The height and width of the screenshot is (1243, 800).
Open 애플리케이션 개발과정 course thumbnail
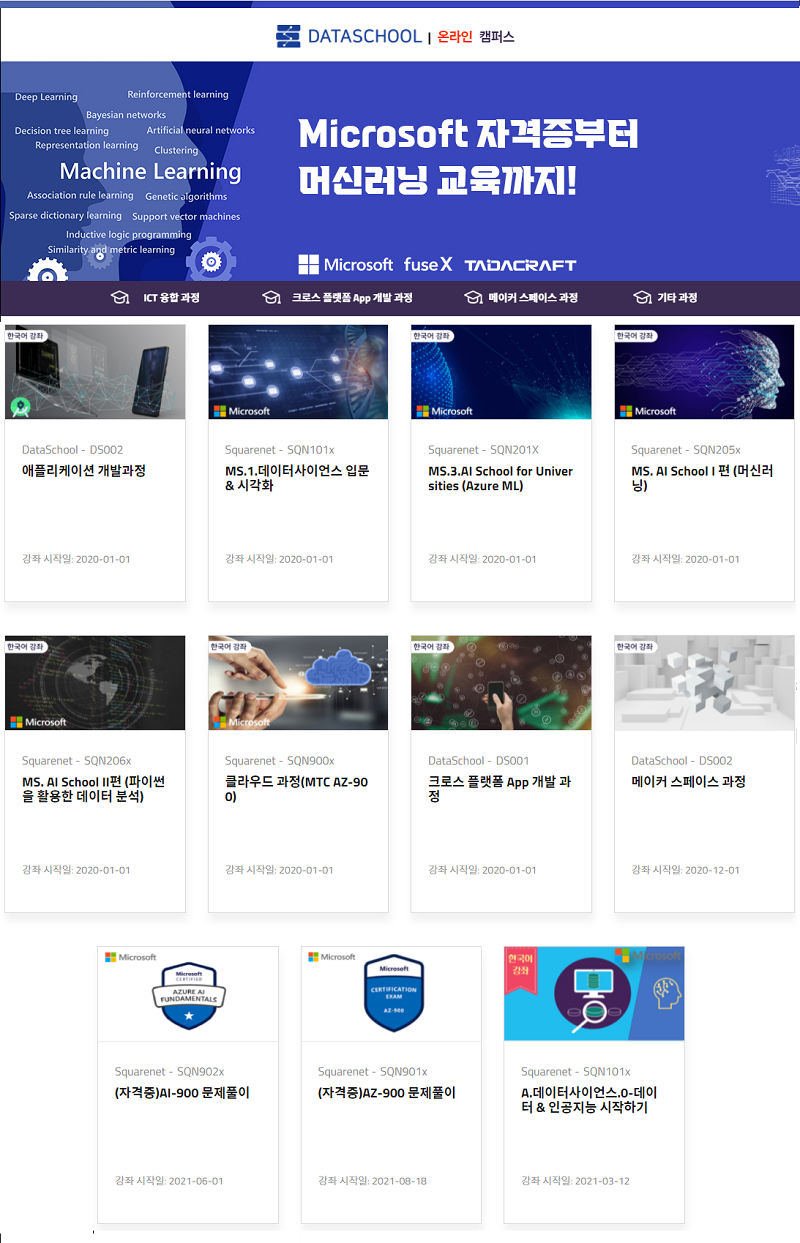coord(95,371)
